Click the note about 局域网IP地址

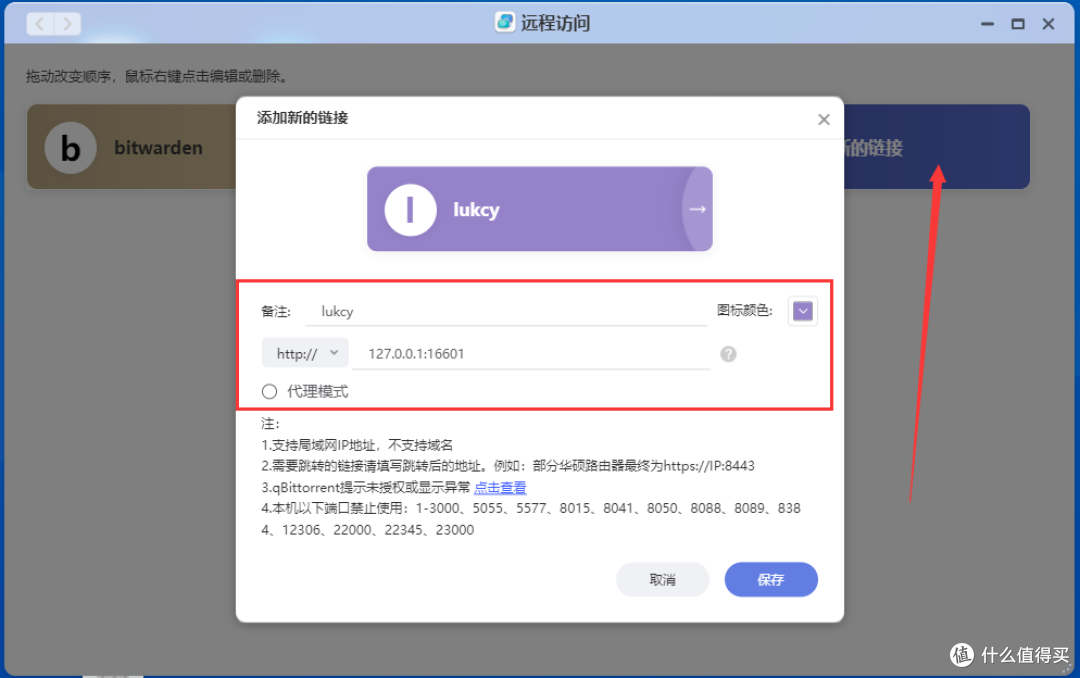[357, 444]
